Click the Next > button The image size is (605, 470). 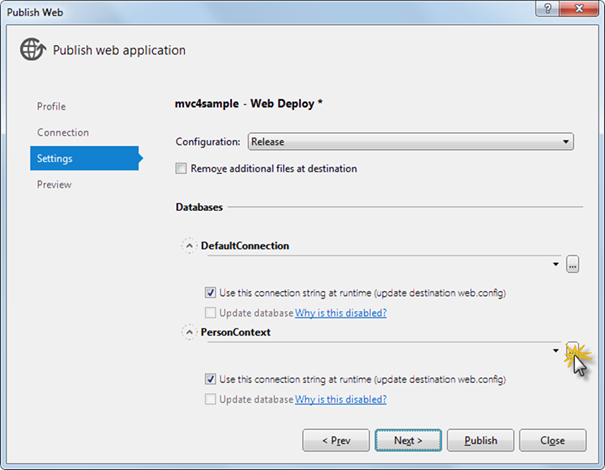tap(408, 440)
